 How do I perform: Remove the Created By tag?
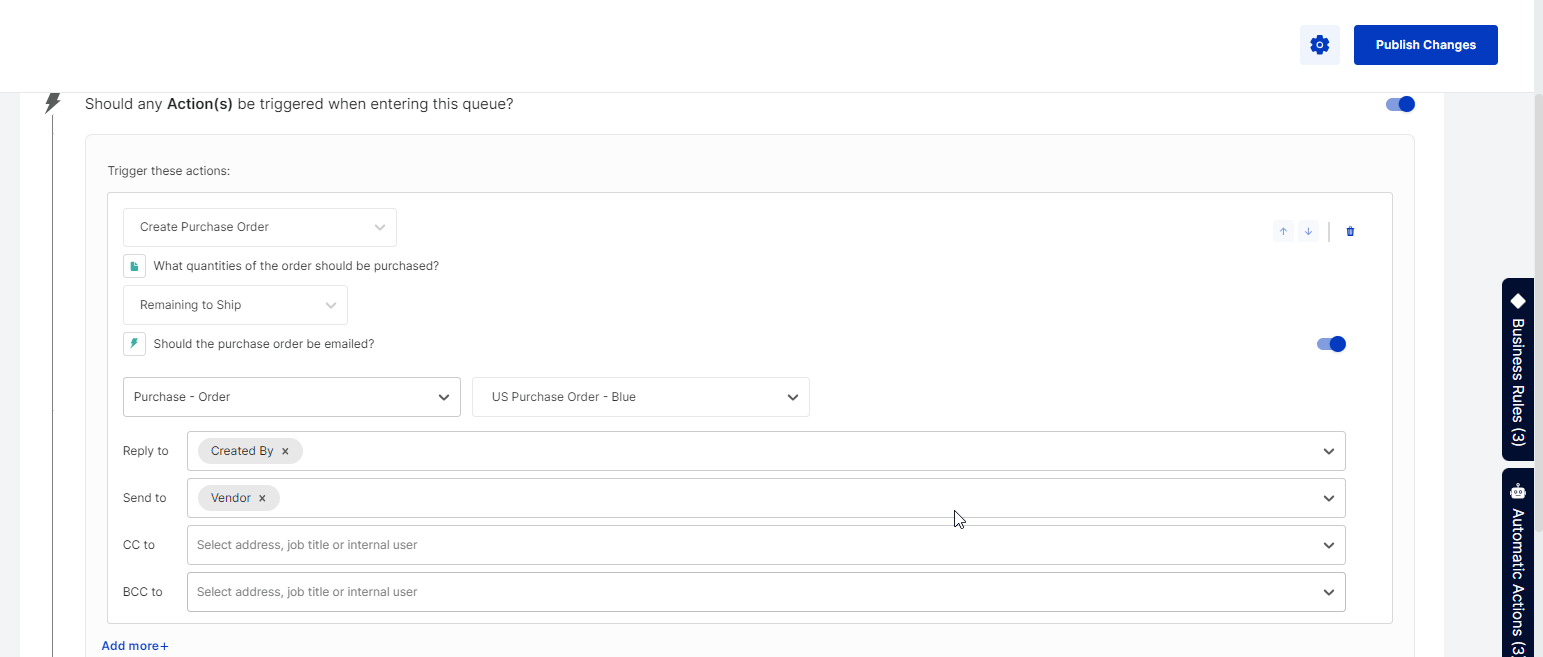click(285, 451)
